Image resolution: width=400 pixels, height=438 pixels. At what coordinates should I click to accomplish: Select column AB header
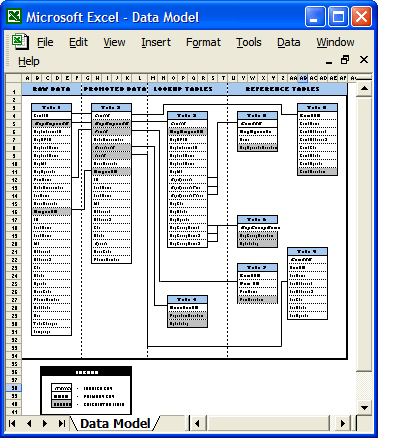pos(303,78)
